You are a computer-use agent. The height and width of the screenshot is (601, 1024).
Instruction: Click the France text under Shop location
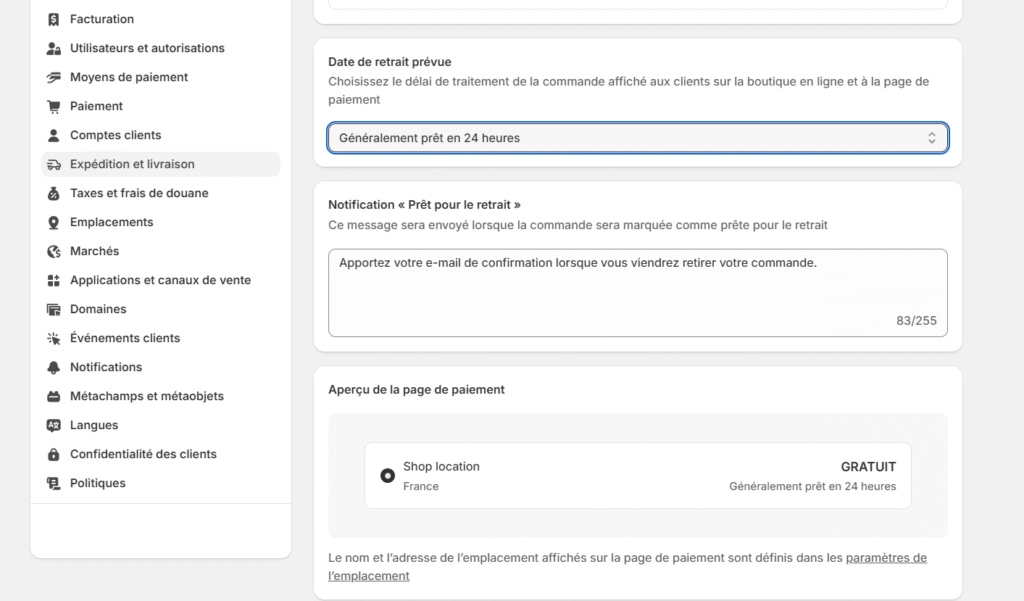tap(421, 487)
